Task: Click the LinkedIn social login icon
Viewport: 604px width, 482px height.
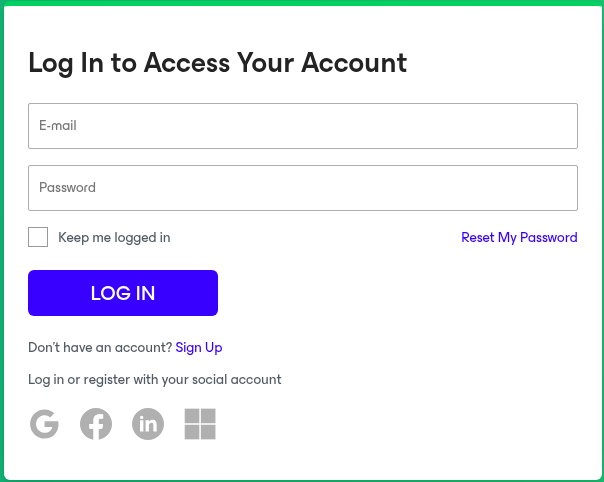Action: point(148,424)
